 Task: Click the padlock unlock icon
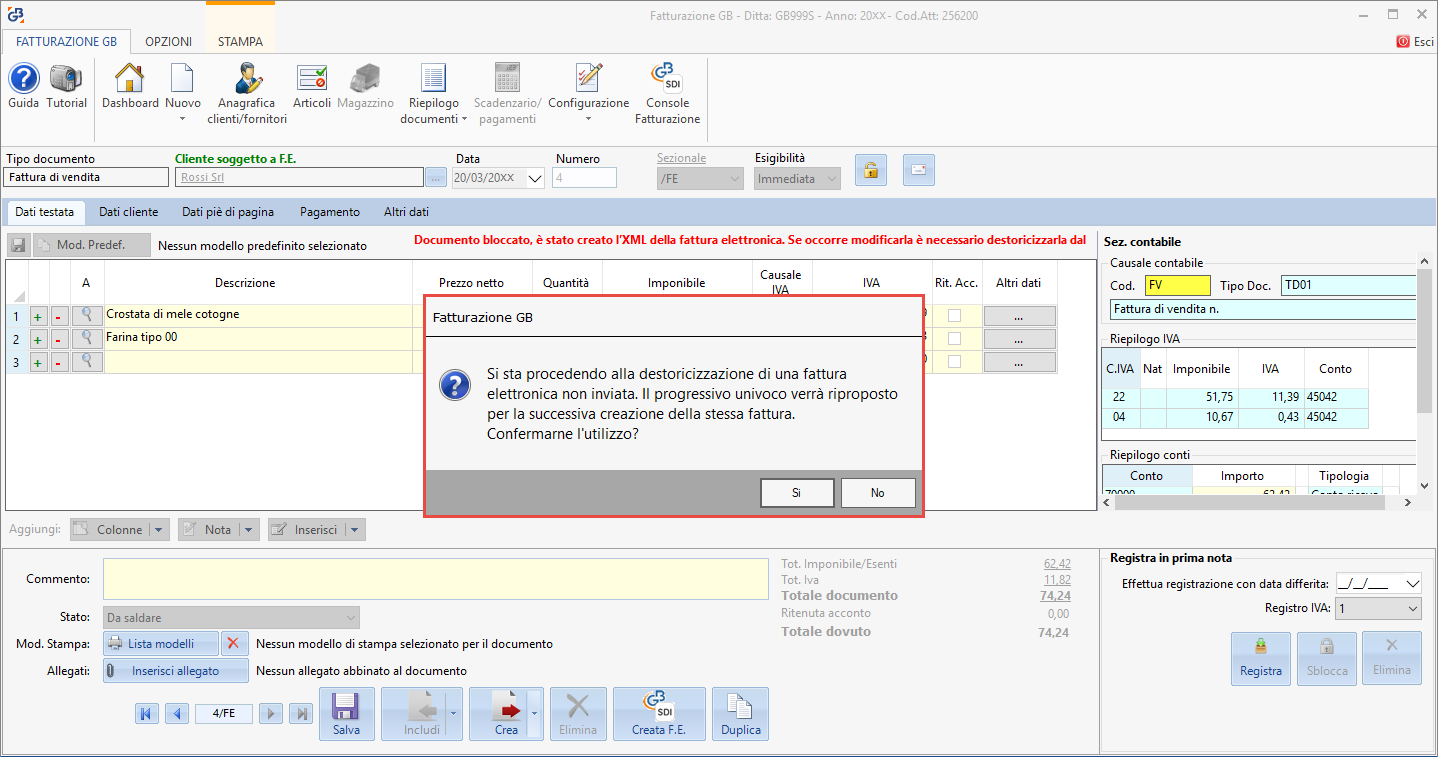(x=871, y=170)
